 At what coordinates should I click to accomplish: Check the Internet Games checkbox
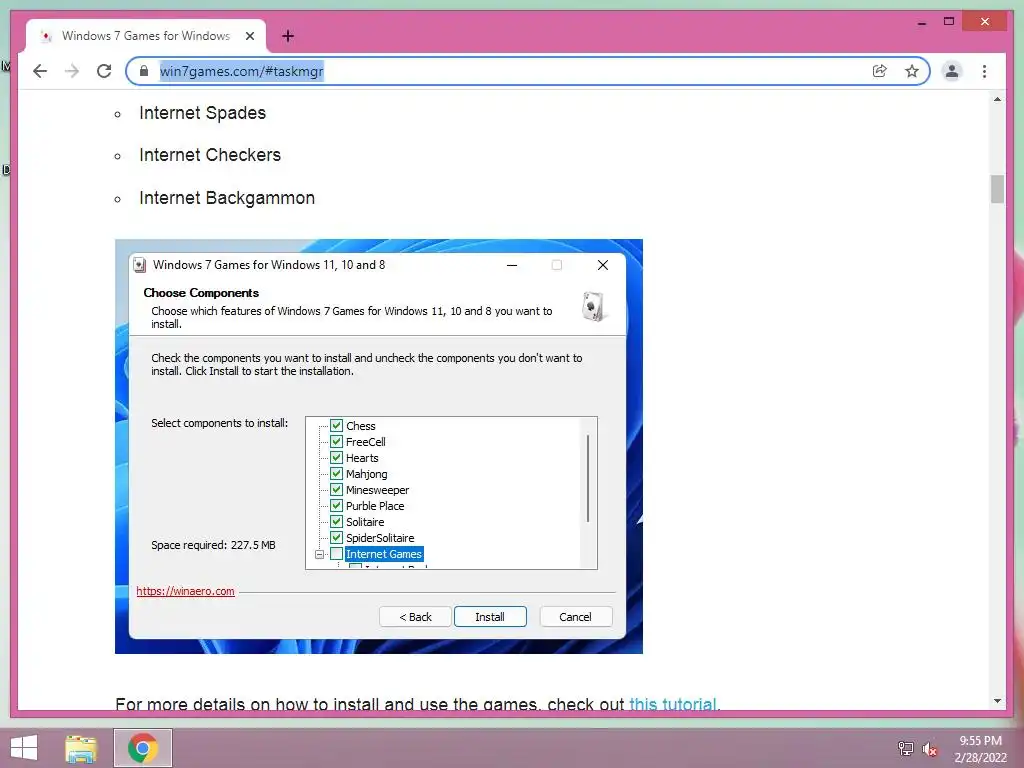point(337,554)
